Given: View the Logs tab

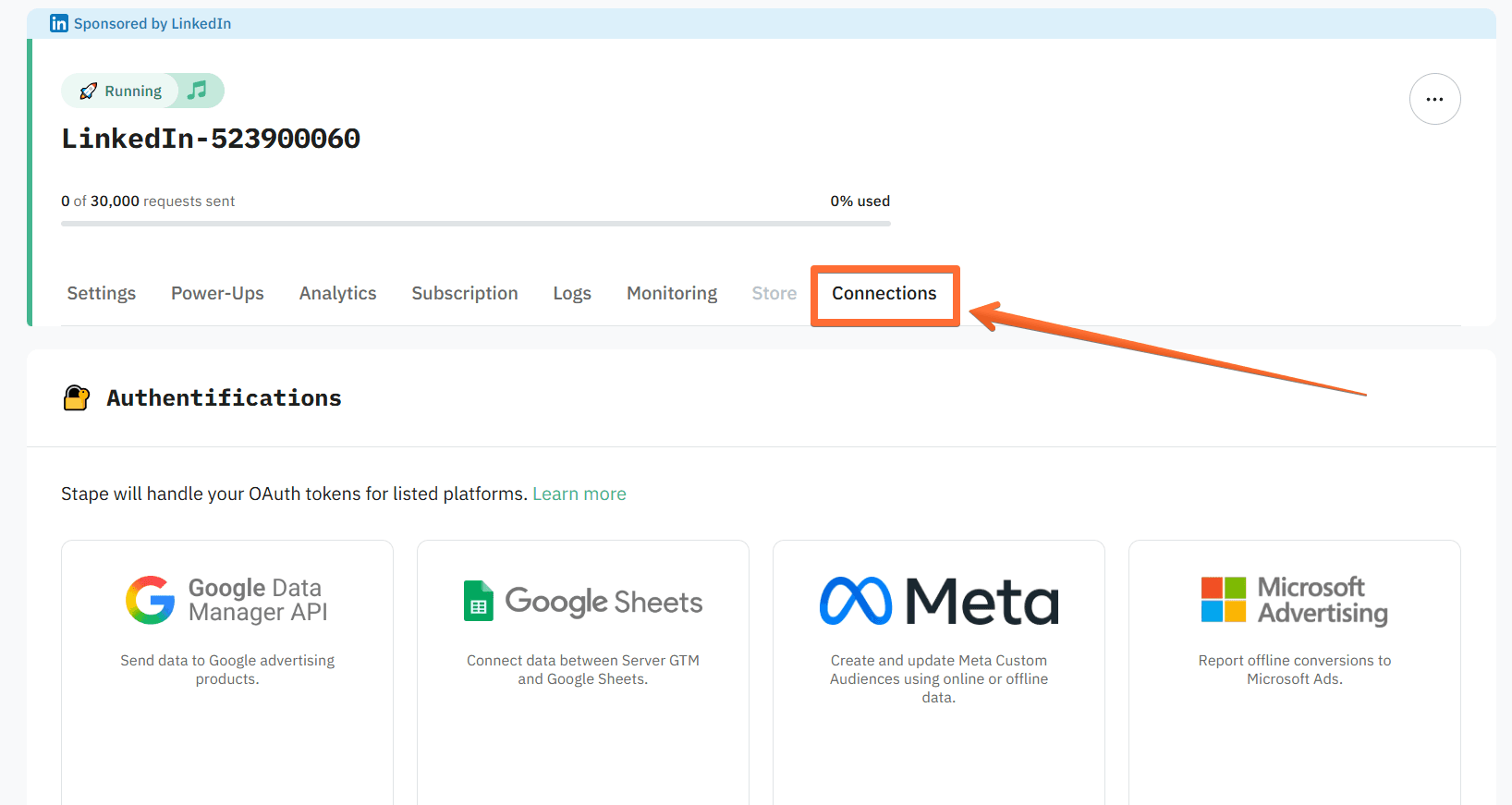Looking at the screenshot, I should [x=572, y=293].
